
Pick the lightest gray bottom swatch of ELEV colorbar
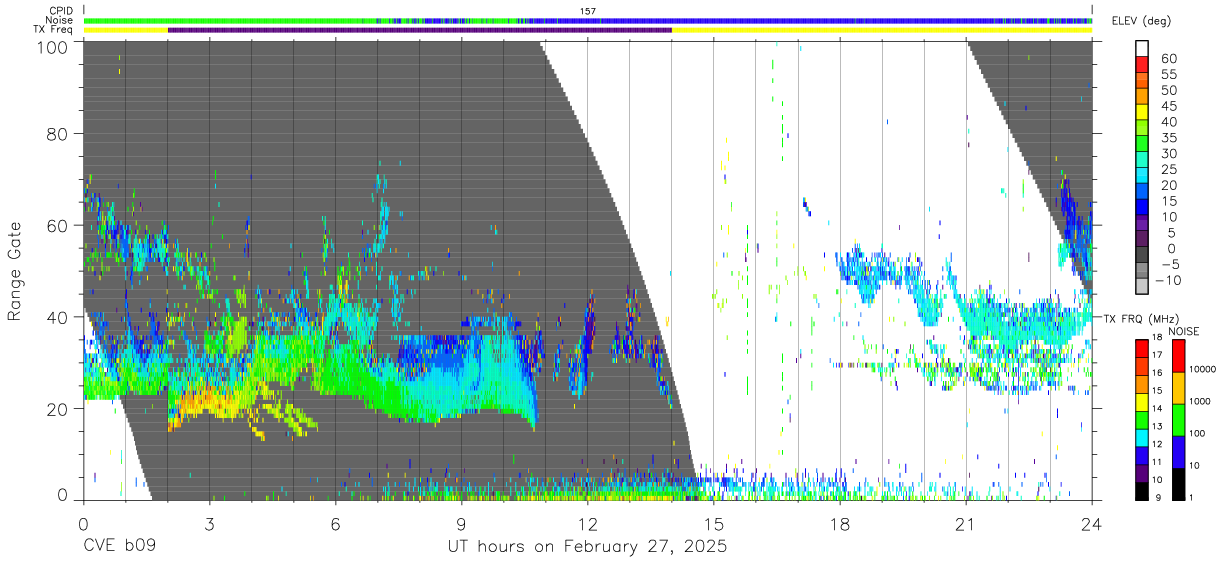tap(1142, 285)
